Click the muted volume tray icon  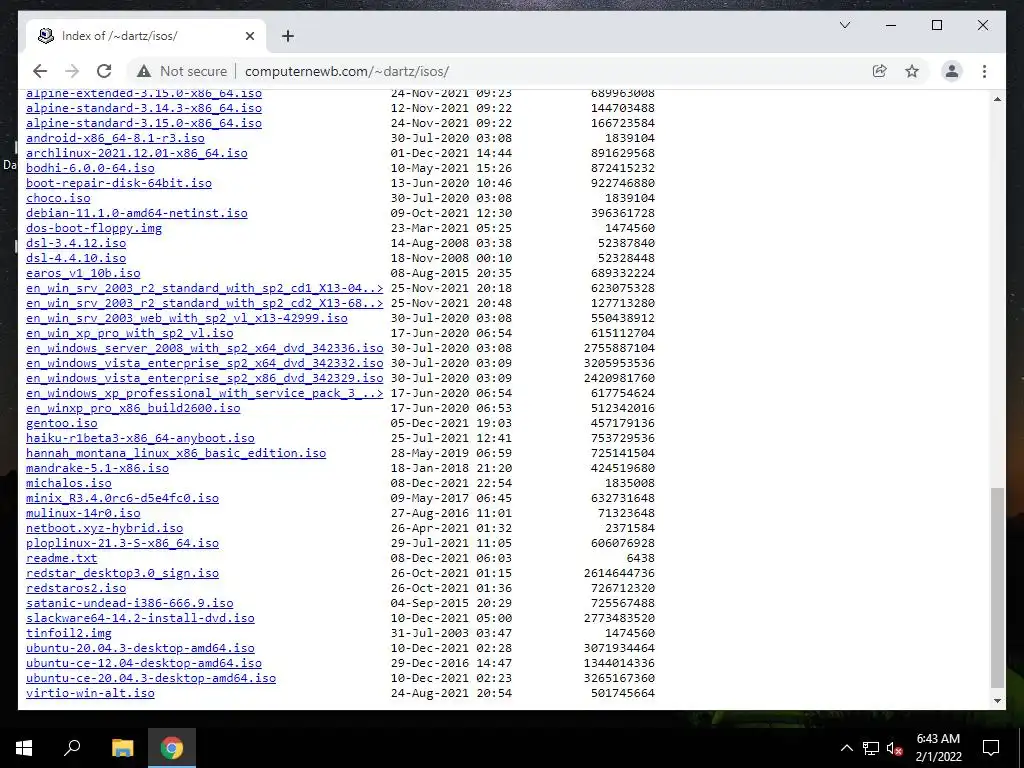[x=894, y=748]
